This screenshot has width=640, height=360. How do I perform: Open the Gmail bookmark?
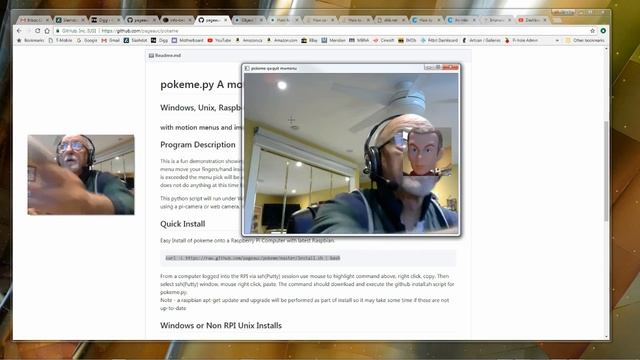point(111,40)
